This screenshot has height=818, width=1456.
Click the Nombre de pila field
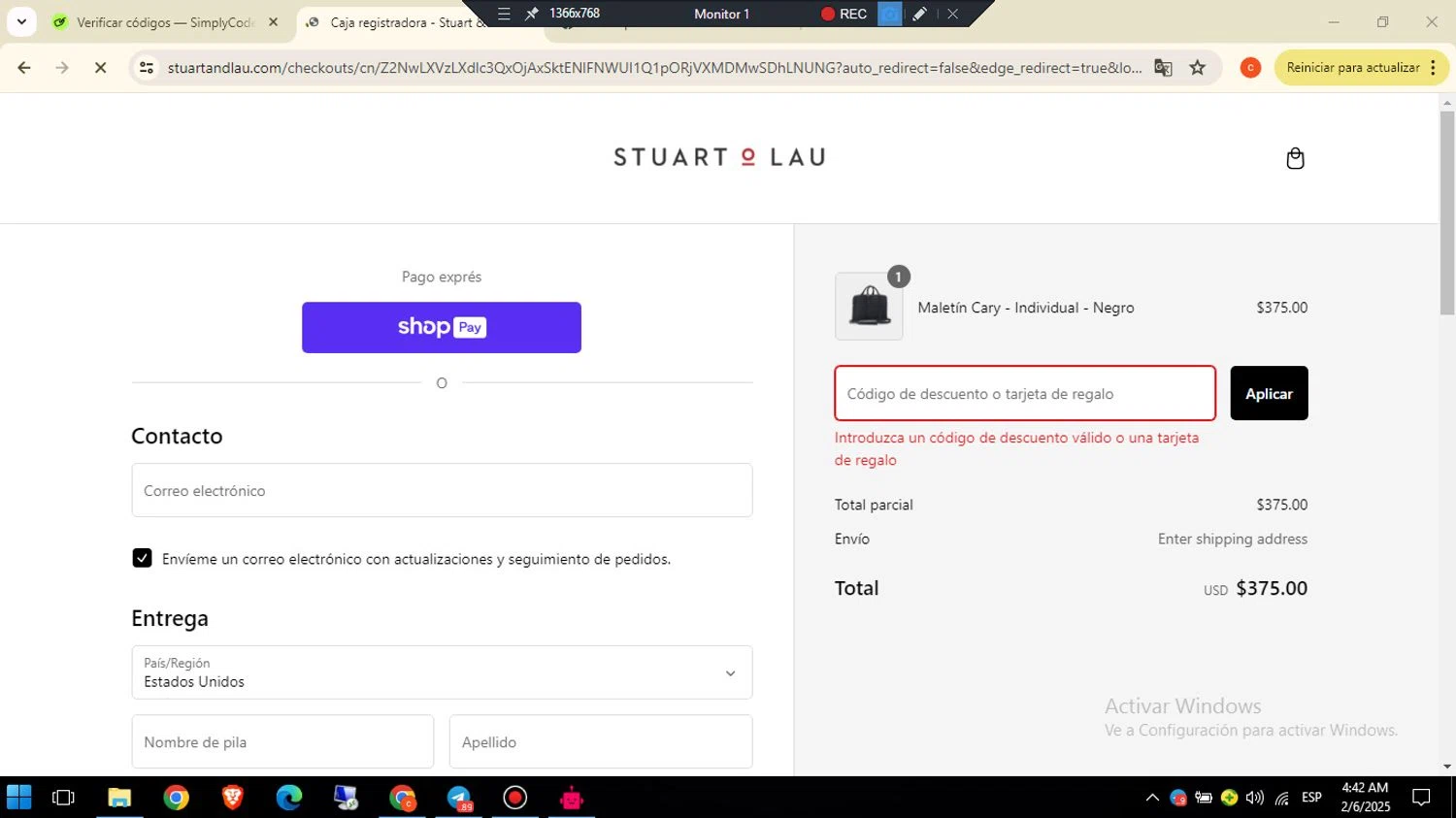click(282, 741)
